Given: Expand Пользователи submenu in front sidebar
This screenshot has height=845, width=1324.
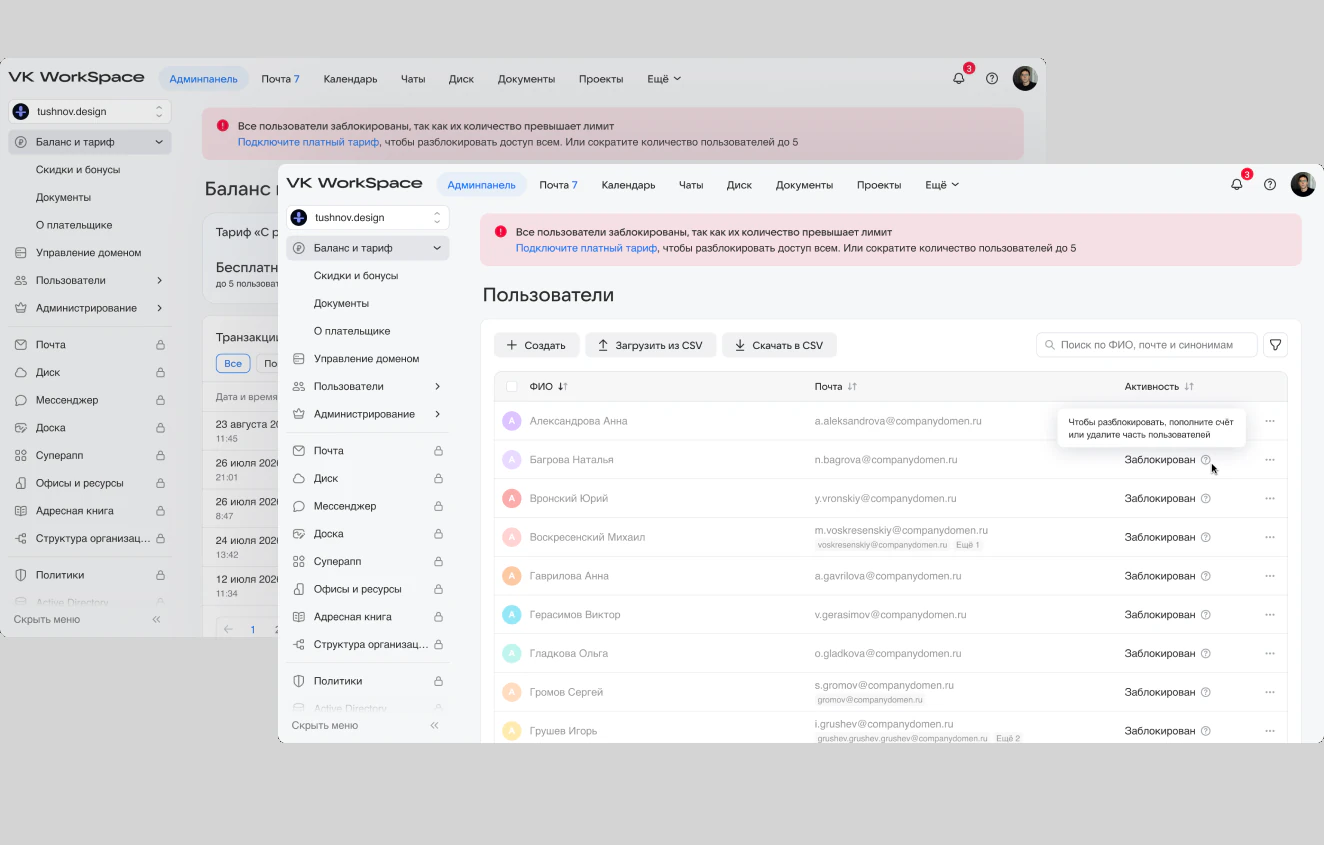Looking at the screenshot, I should point(437,386).
